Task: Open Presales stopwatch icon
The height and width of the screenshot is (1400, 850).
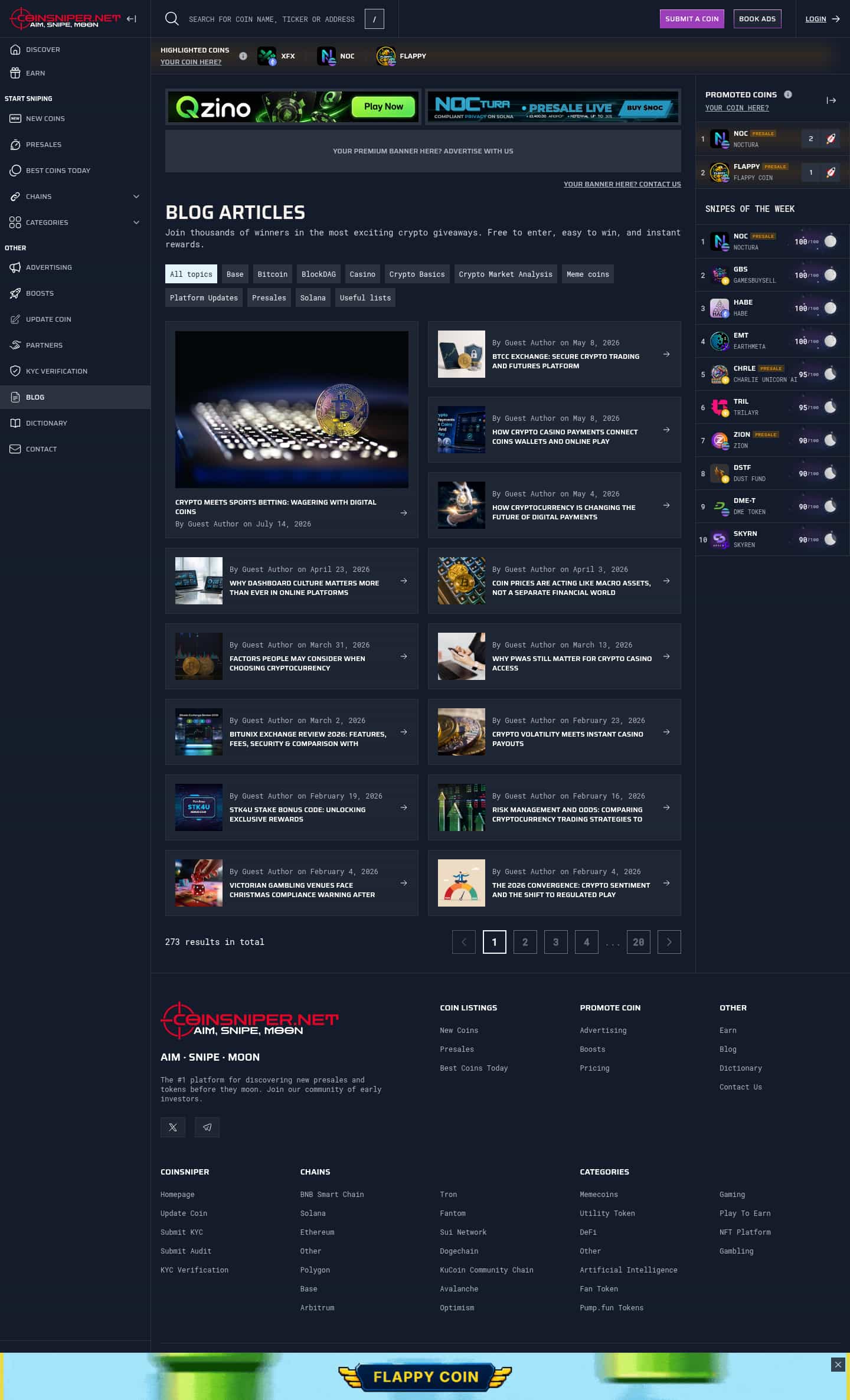Action: [15, 145]
